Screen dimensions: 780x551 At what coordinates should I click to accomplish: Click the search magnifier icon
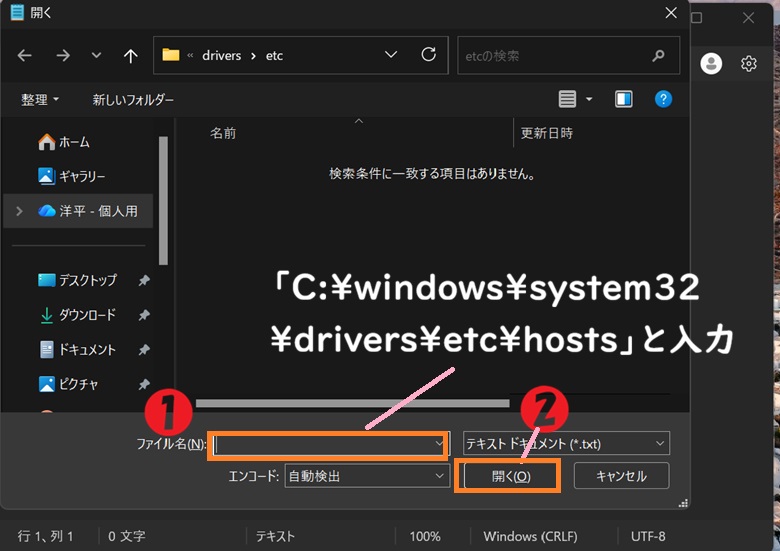click(659, 56)
